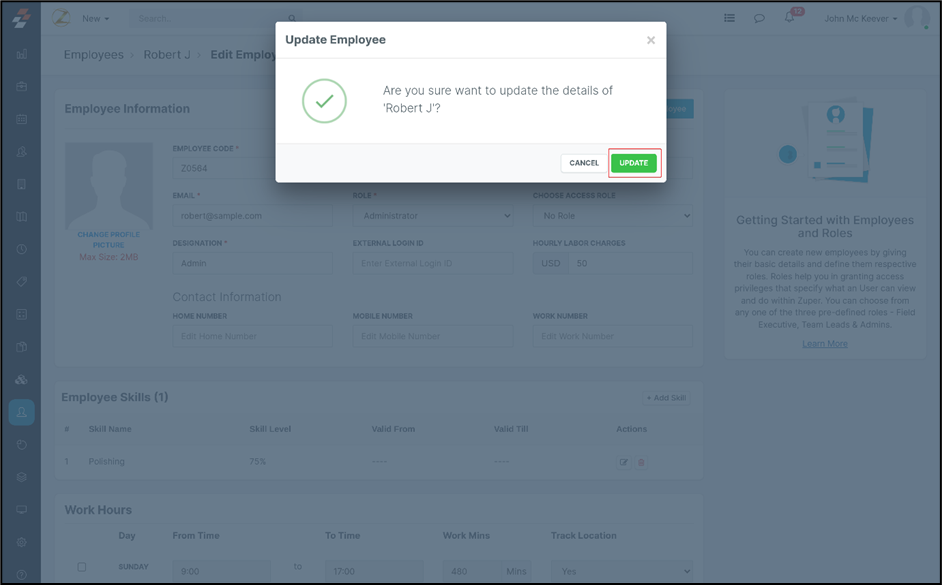Delete the Polishing skill with trash icon
The width and height of the screenshot is (942, 585).
pos(641,462)
